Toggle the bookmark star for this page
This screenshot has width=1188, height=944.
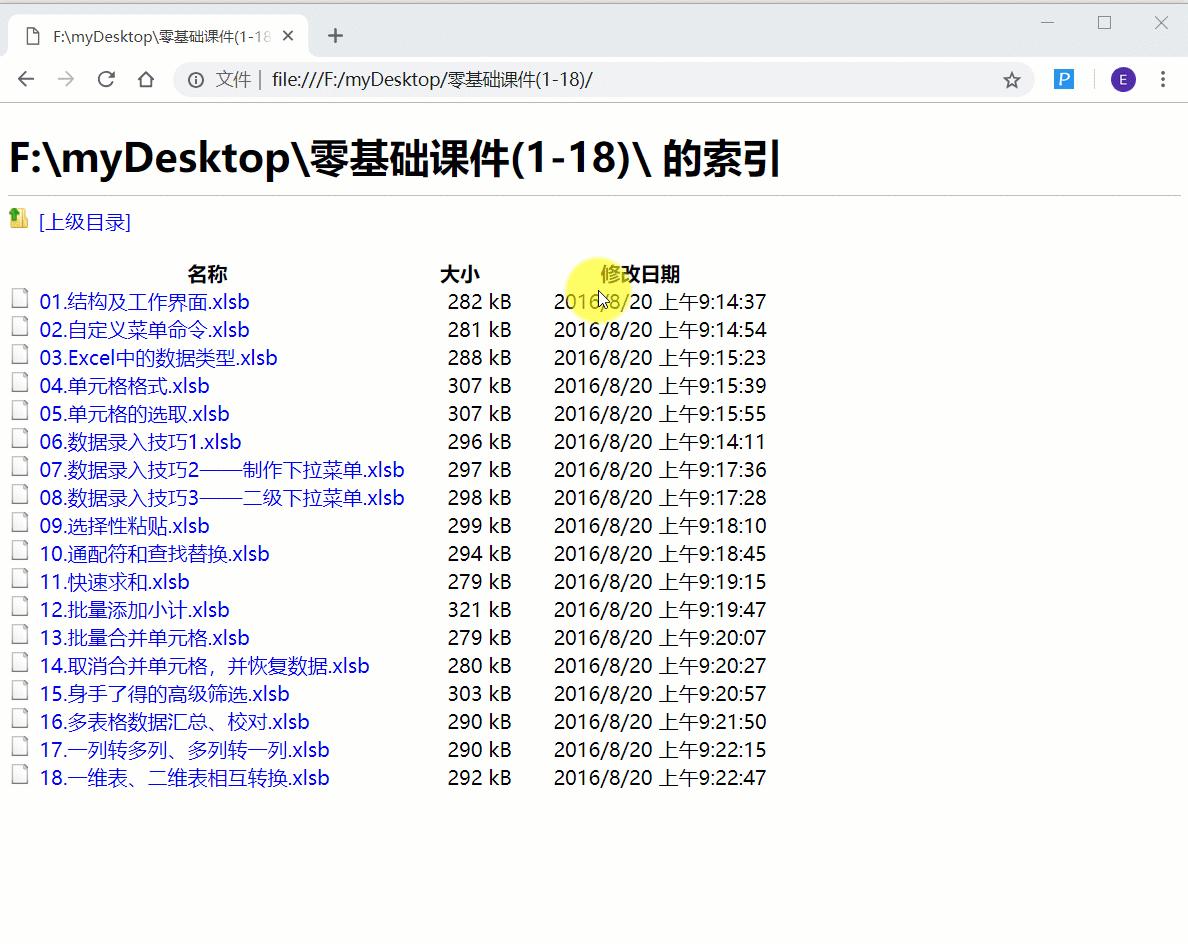[1011, 79]
